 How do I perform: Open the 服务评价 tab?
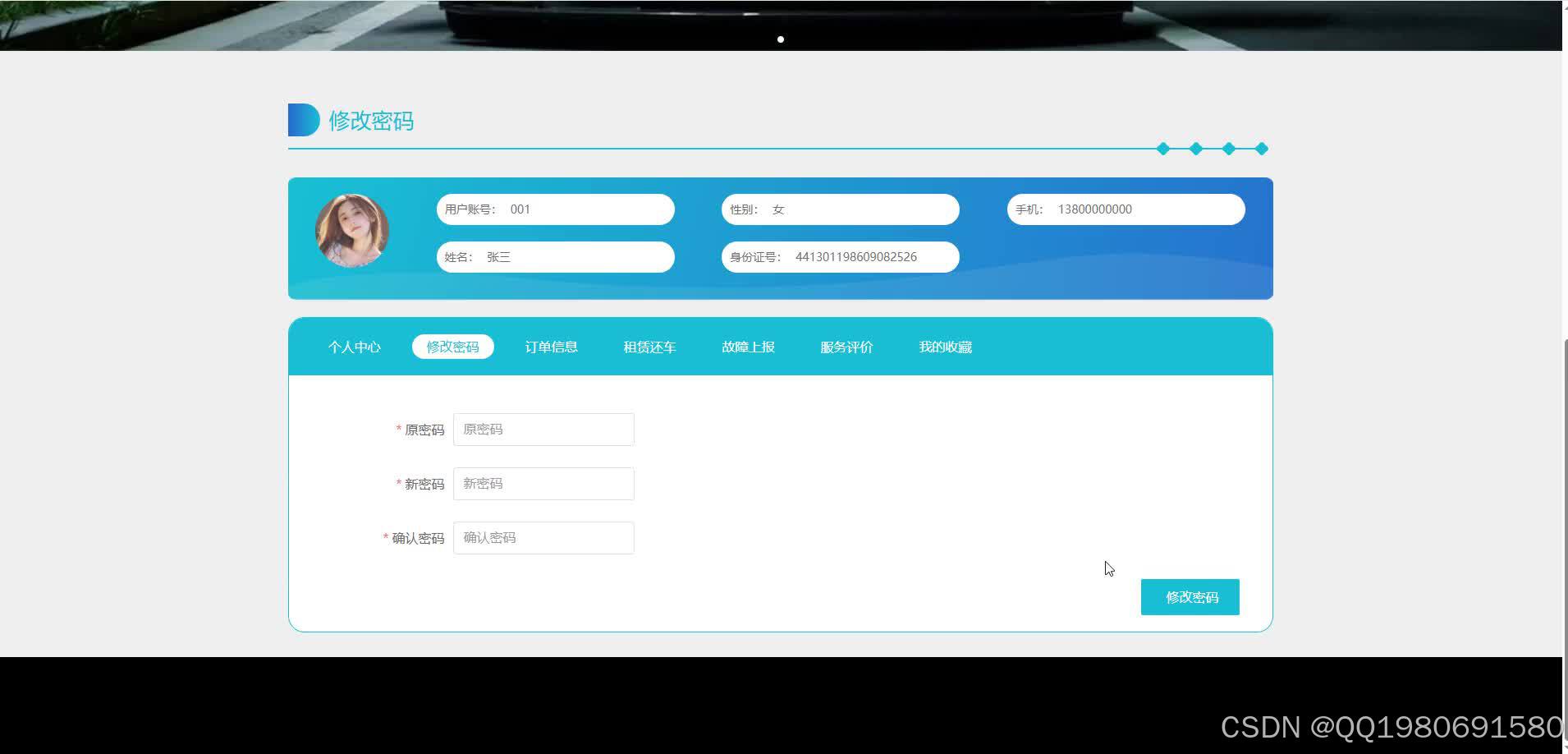(x=846, y=347)
